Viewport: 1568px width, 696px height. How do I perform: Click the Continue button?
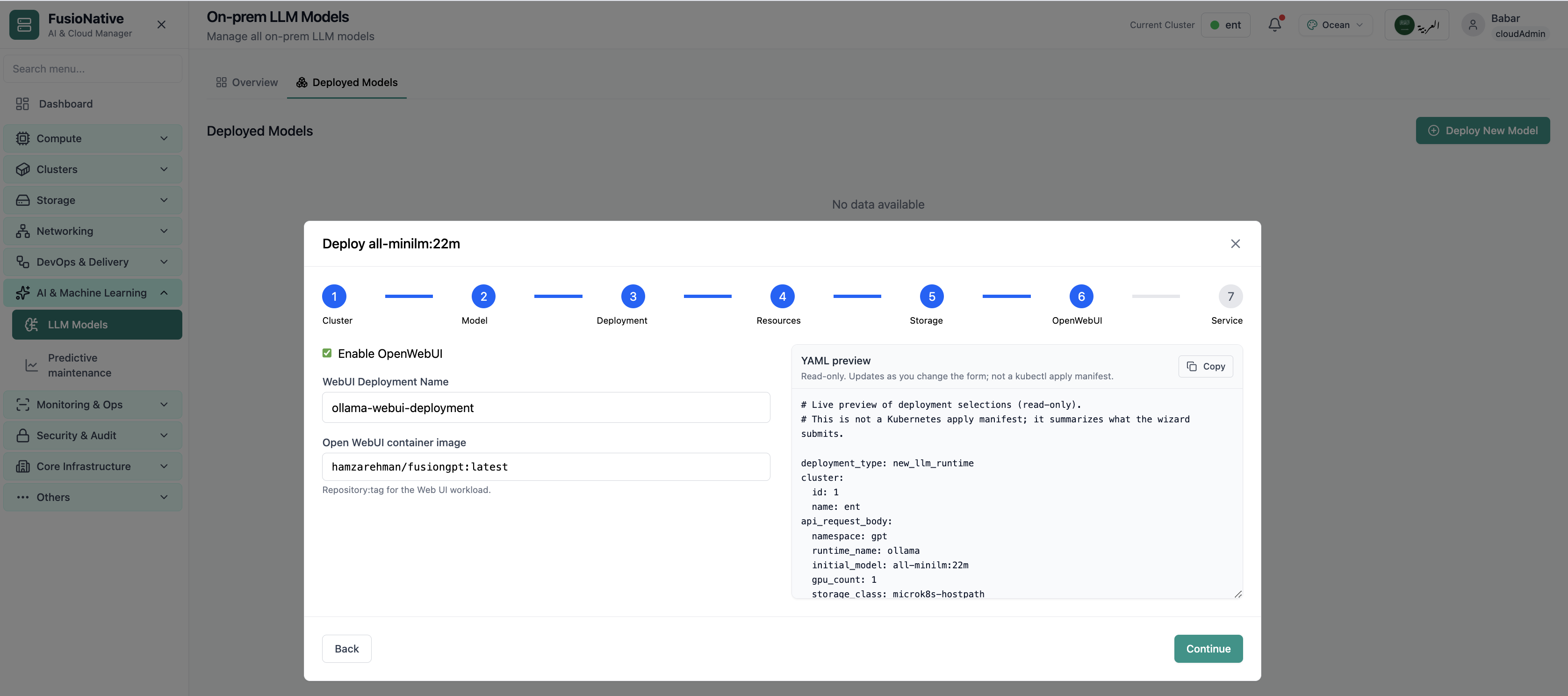pyautogui.click(x=1208, y=649)
